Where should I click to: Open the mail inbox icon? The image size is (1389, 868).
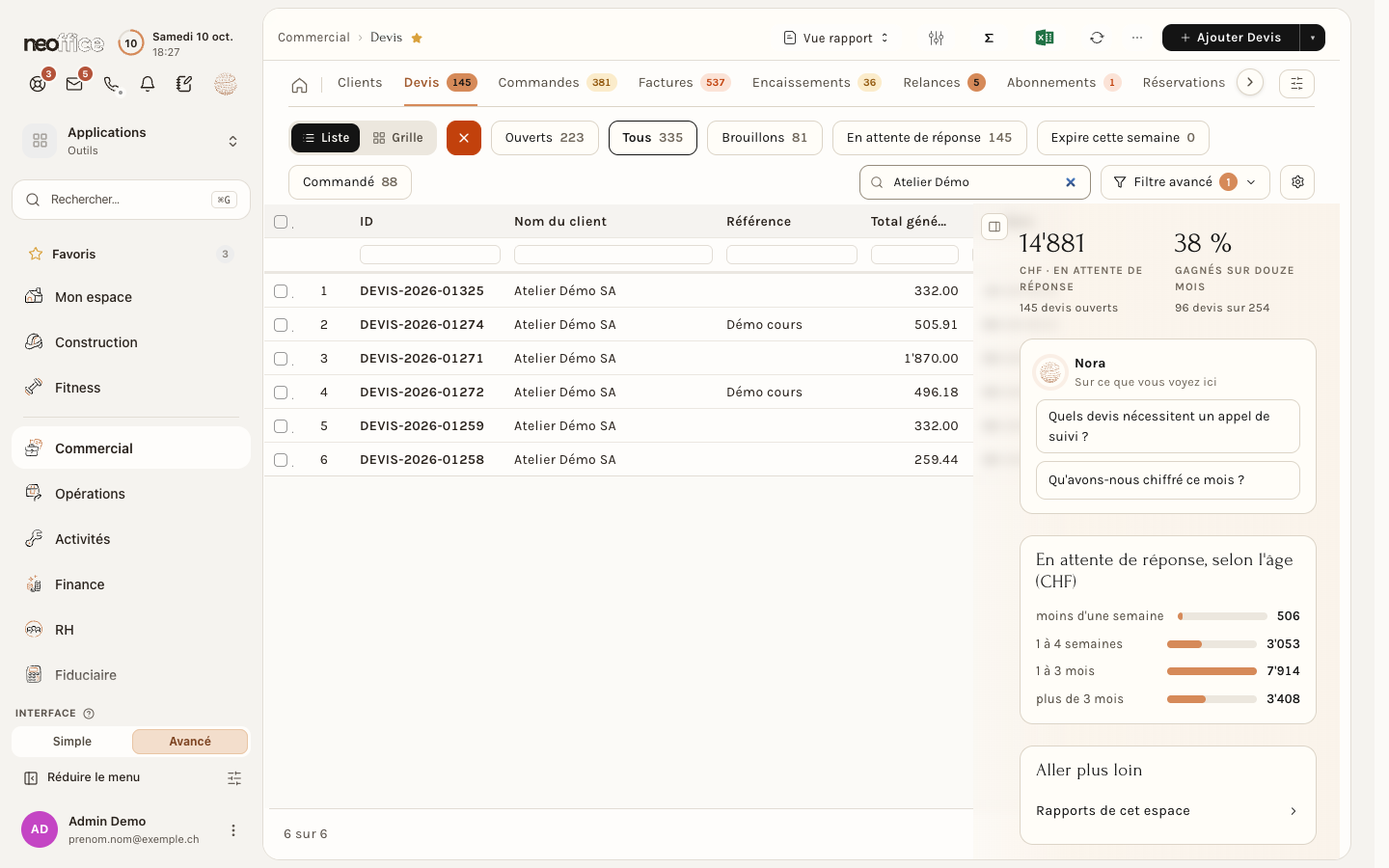pos(74,84)
